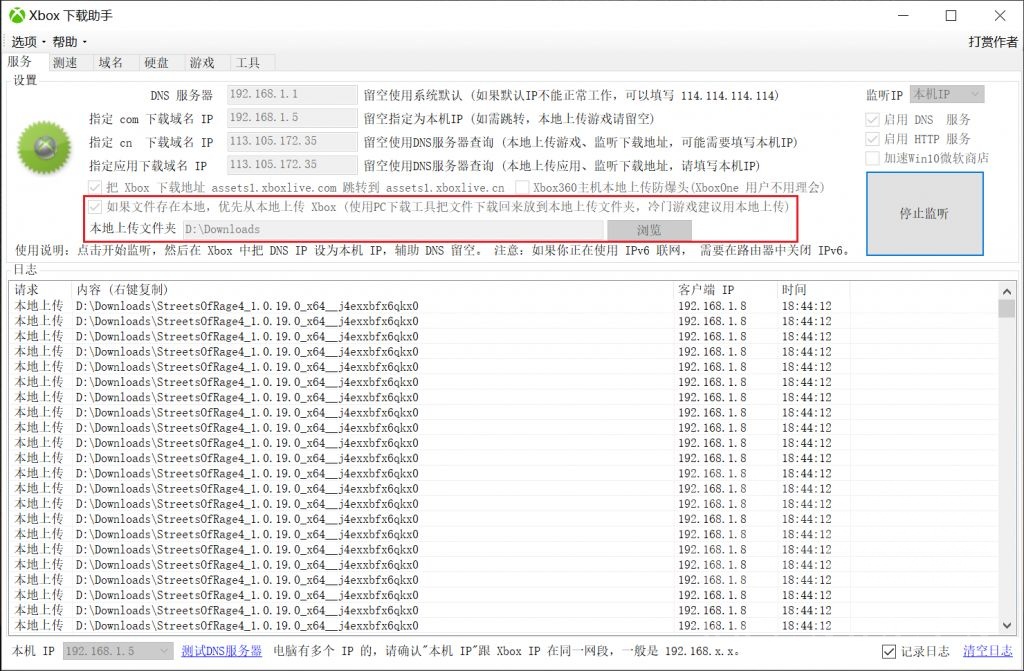The image size is (1024, 671).
Task: Open the 监听IP dropdown
Action: pyautogui.click(x=946, y=93)
